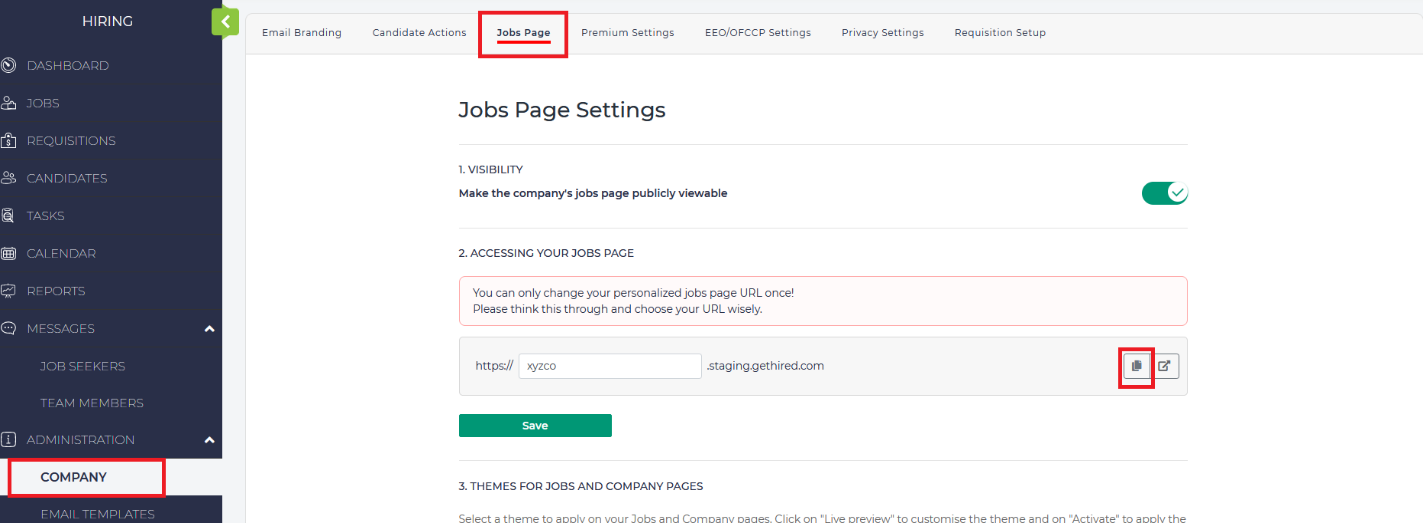Image resolution: width=1423 pixels, height=523 pixels.
Task: Click the Calendar icon in sidebar
Action: pyautogui.click(x=9, y=254)
